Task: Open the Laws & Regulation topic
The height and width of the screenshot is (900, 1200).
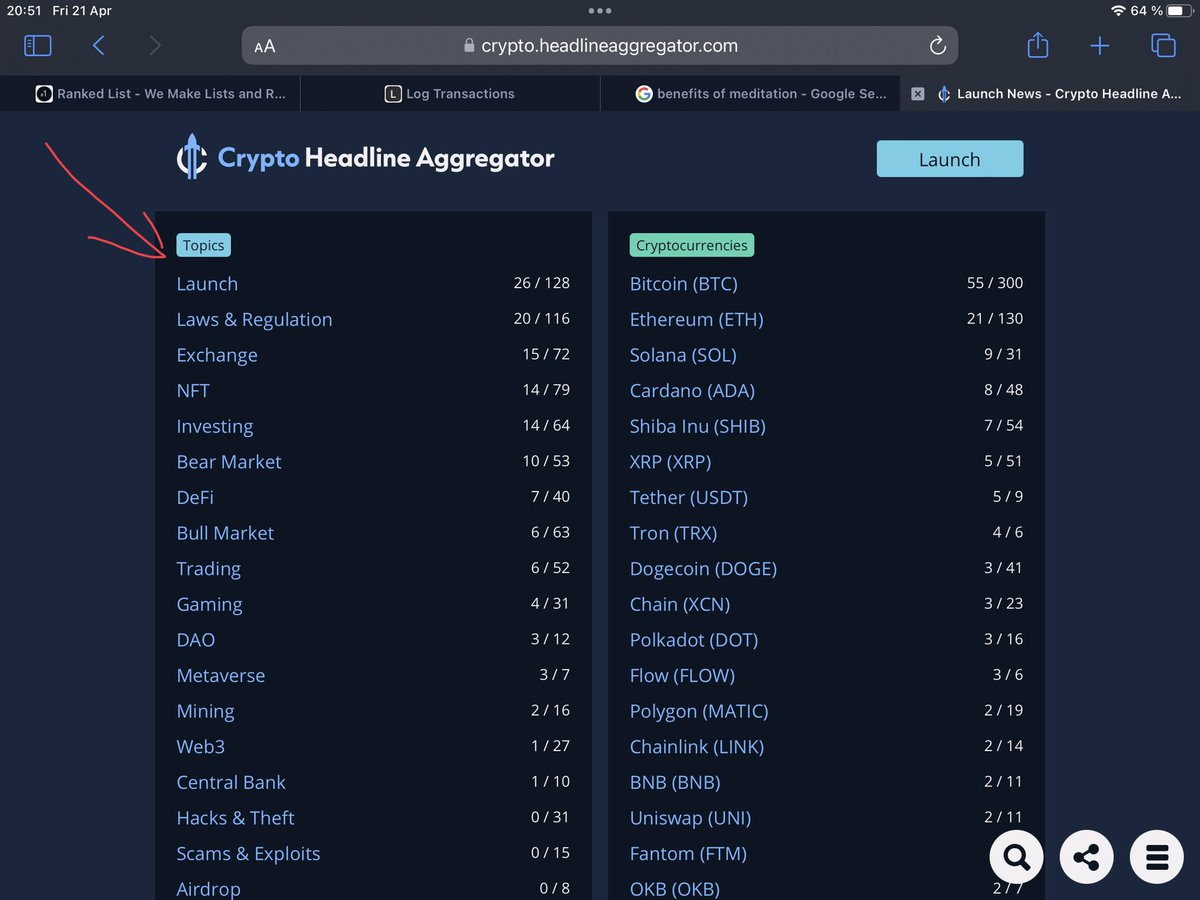Action: 254,320
